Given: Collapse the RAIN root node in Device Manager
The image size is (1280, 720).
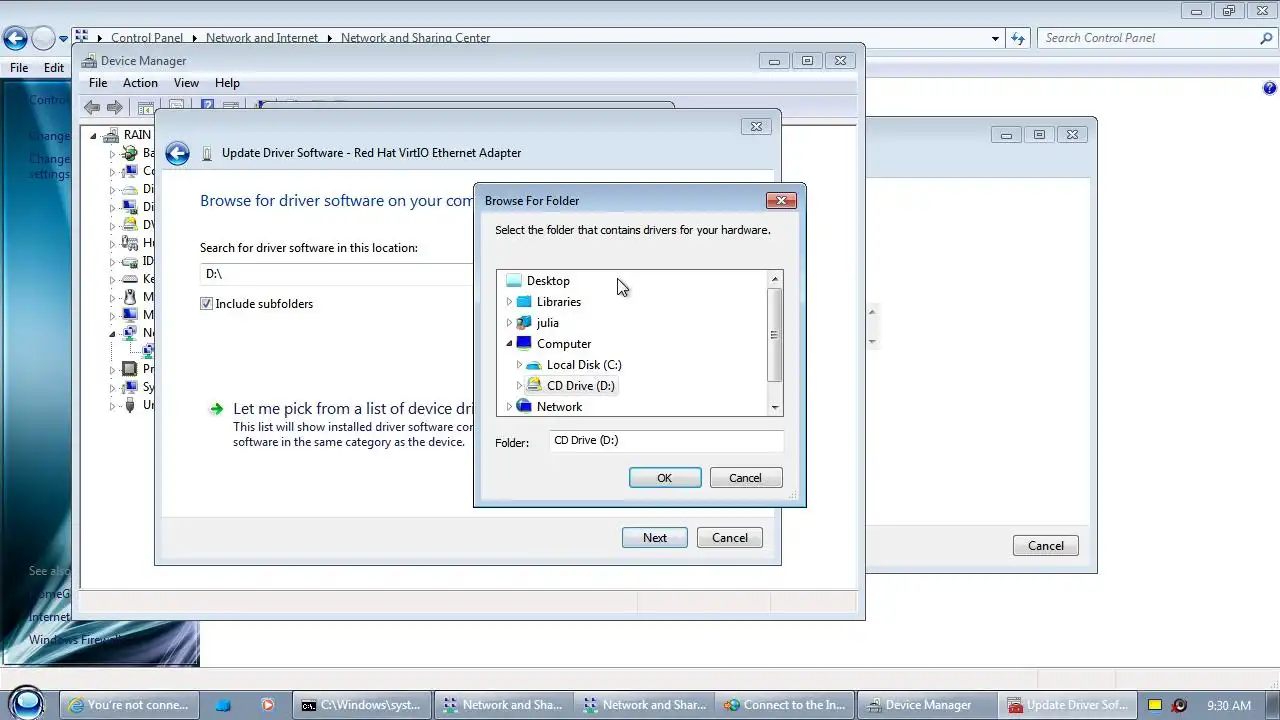Looking at the screenshot, I should pyautogui.click(x=94, y=135).
